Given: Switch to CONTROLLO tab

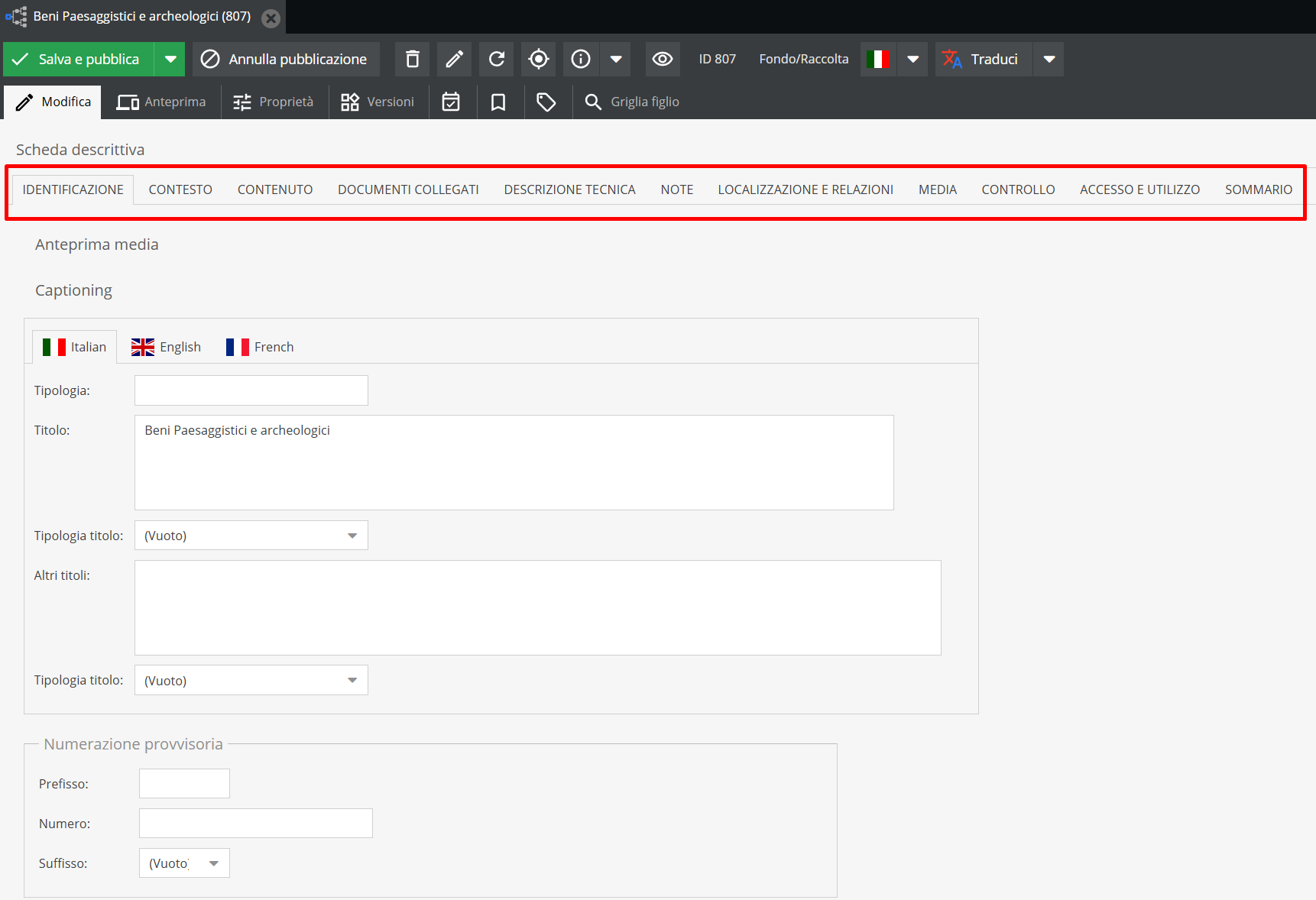Looking at the screenshot, I should click(1018, 189).
